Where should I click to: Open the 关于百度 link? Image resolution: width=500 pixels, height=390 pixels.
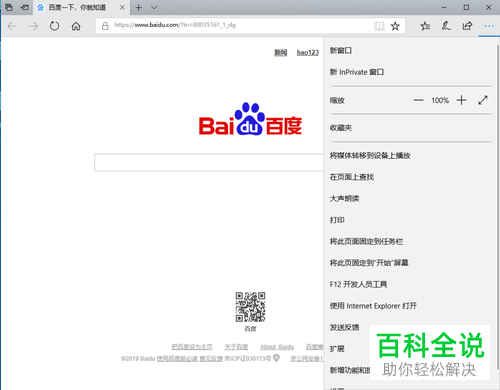point(236,347)
